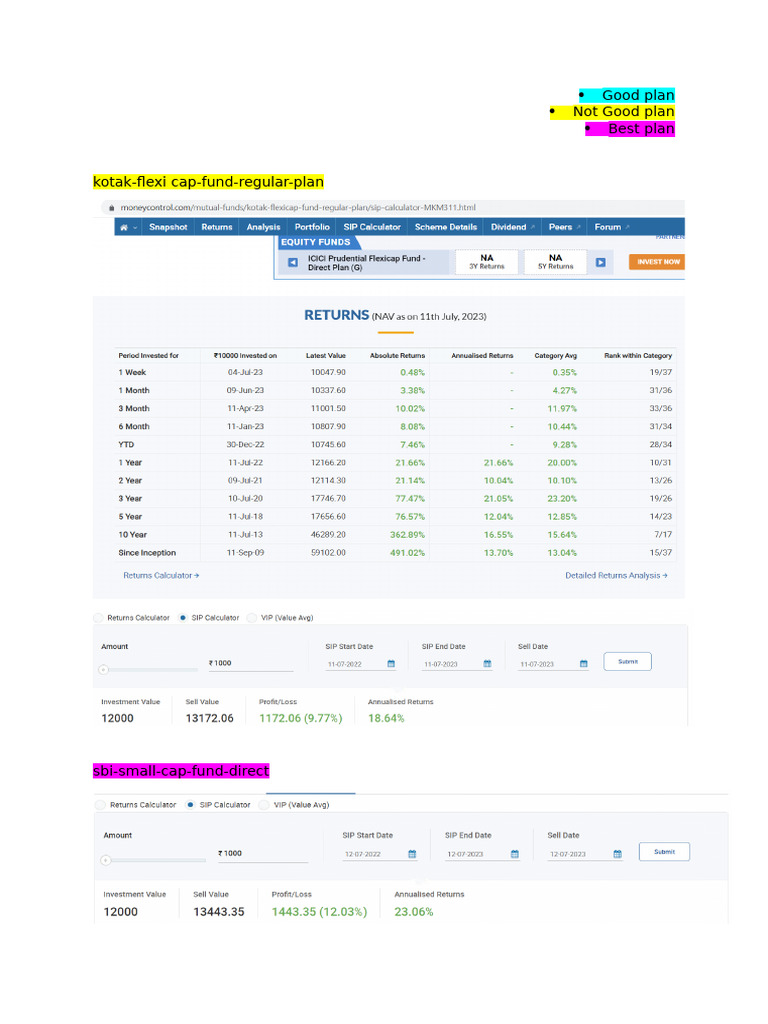The image size is (768, 1024).
Task: Select VIP (Value Avg) radio in kotak section
Action: [252, 618]
